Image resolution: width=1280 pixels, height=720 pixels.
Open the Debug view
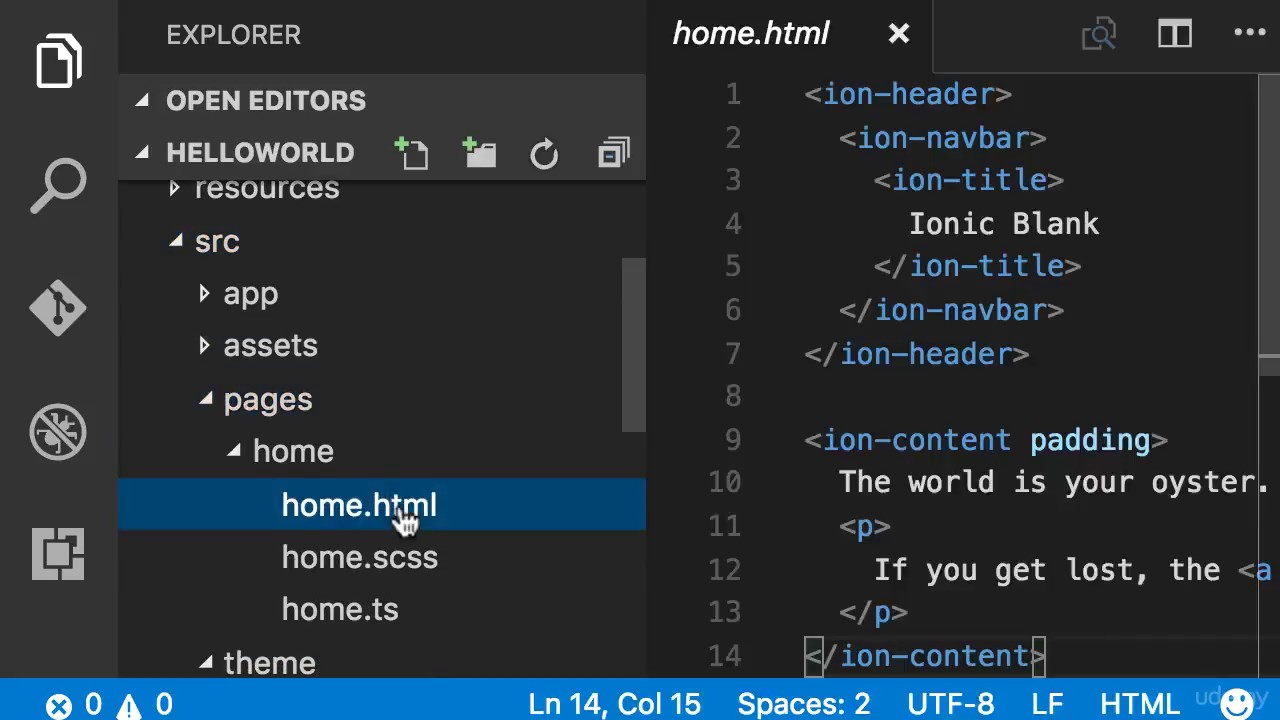58,432
